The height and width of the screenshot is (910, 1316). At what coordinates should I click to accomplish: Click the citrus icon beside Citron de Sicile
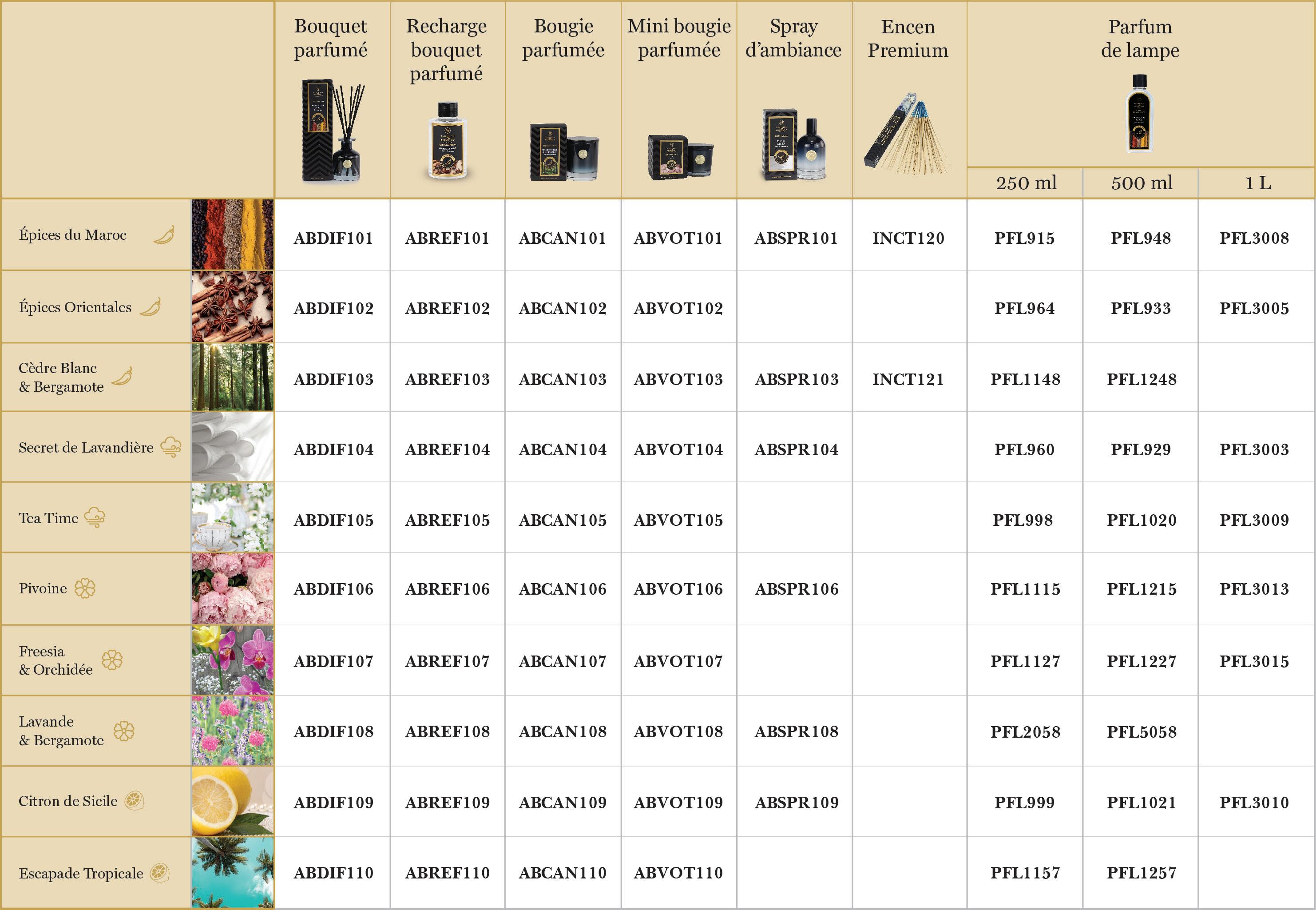(x=134, y=801)
